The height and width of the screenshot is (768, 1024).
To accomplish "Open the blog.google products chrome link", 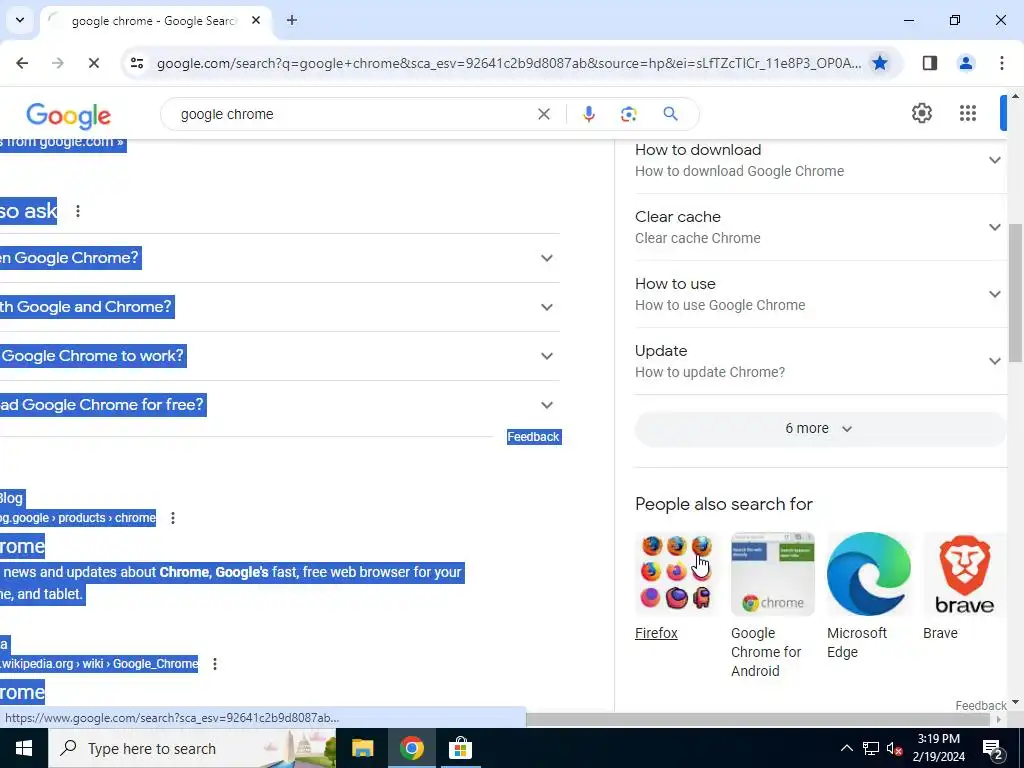I will click(78, 518).
